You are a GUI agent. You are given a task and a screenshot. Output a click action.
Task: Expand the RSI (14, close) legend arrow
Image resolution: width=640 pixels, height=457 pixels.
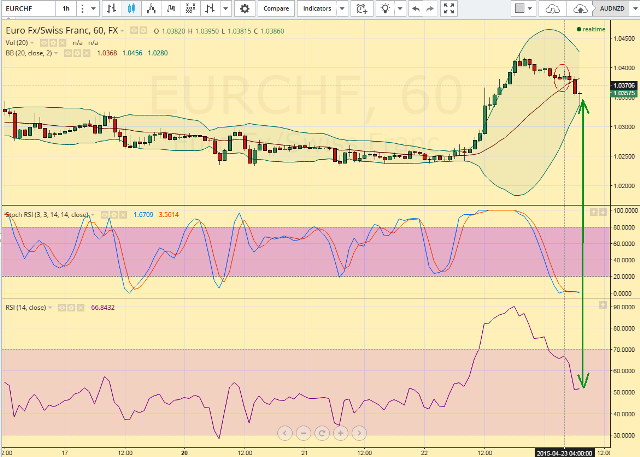50,308
